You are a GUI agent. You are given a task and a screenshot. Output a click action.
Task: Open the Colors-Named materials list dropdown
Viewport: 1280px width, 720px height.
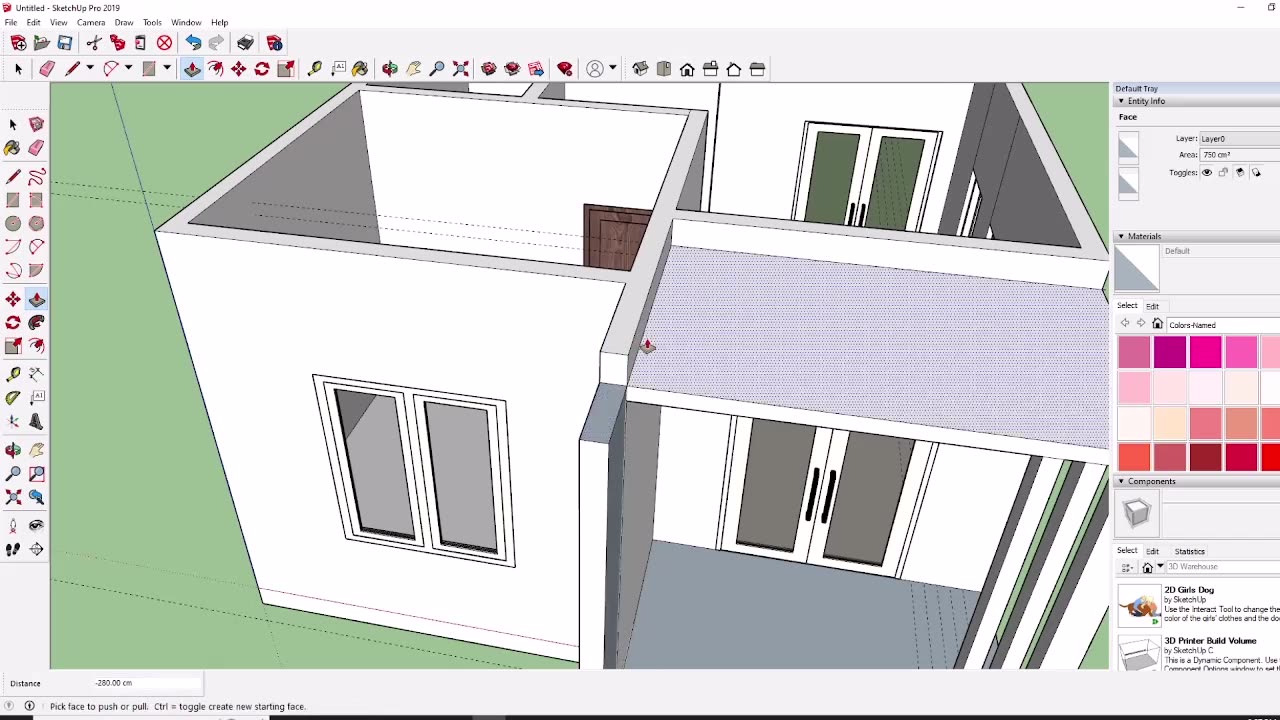1224,325
